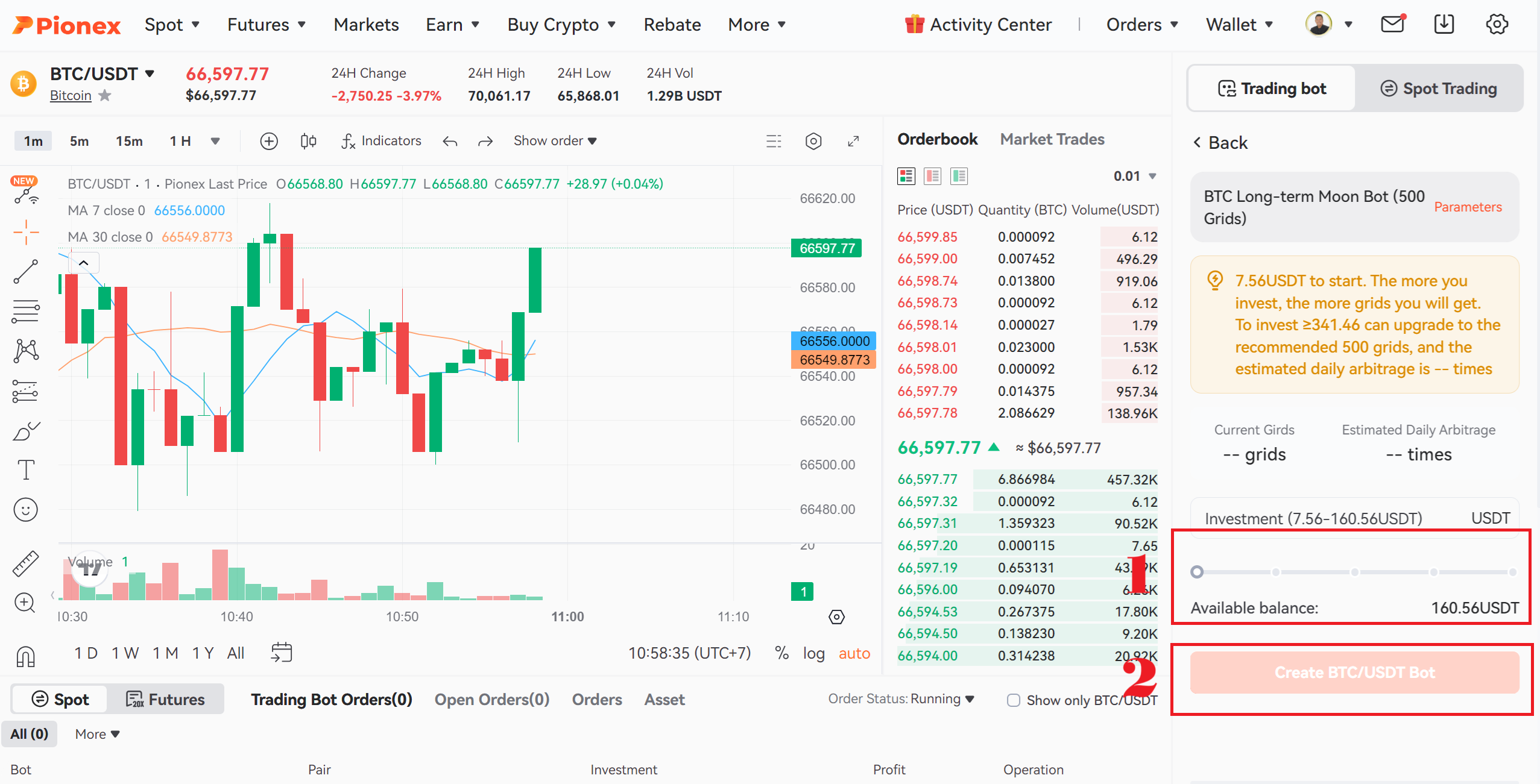Open the user profile avatar
This screenshot has height=784, width=1540.
1319,24
